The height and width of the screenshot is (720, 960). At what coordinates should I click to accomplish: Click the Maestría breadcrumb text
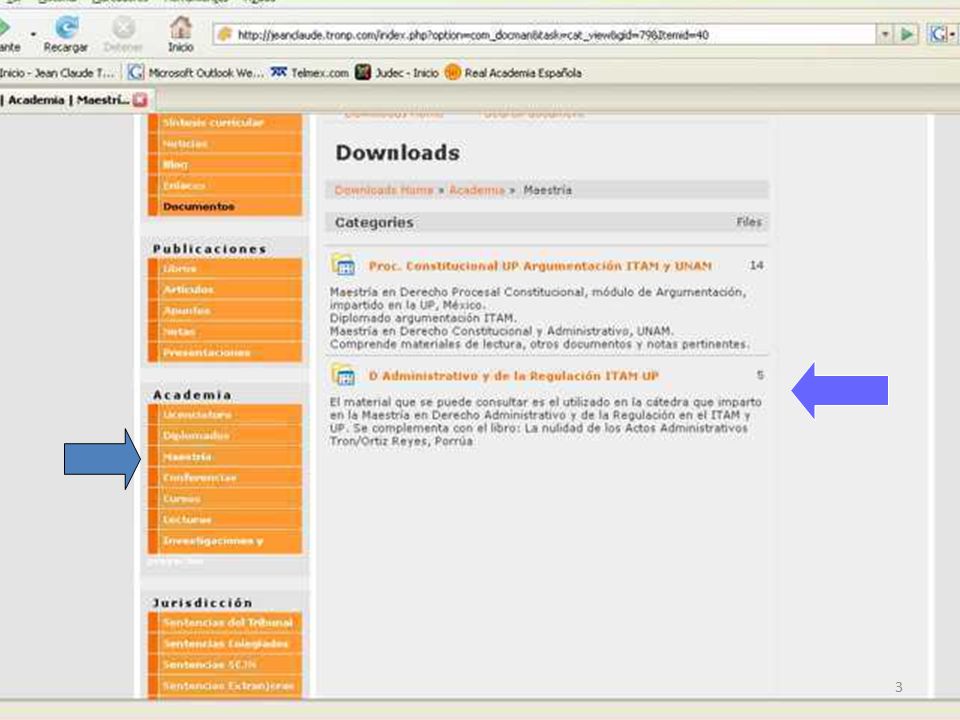pos(547,190)
